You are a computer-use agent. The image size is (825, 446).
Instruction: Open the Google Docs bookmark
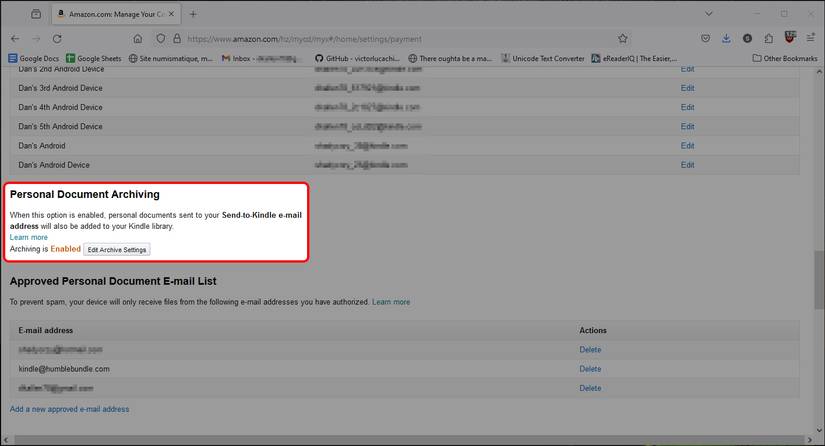pyautogui.click(x=34, y=59)
